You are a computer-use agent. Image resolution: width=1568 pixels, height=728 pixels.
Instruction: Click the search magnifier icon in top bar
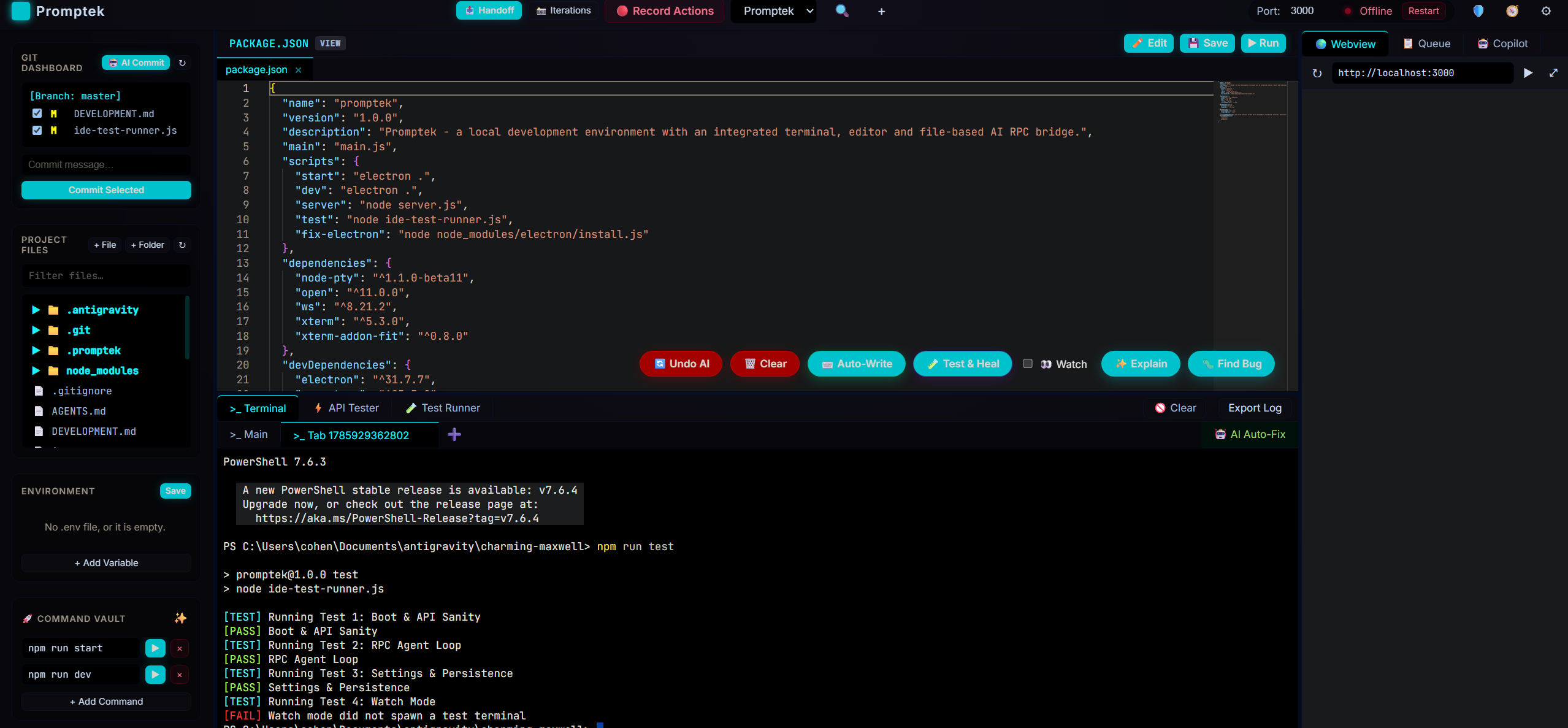coord(842,11)
